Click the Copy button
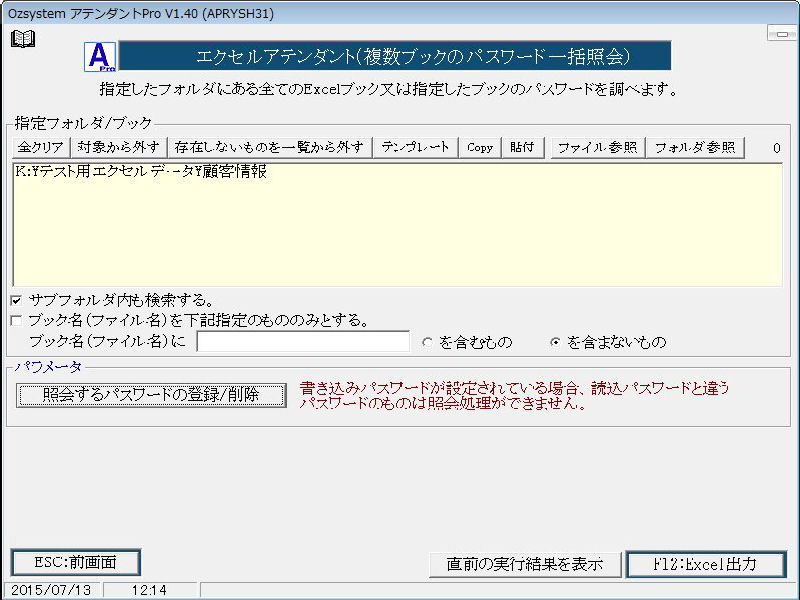The image size is (800, 600). [x=480, y=147]
